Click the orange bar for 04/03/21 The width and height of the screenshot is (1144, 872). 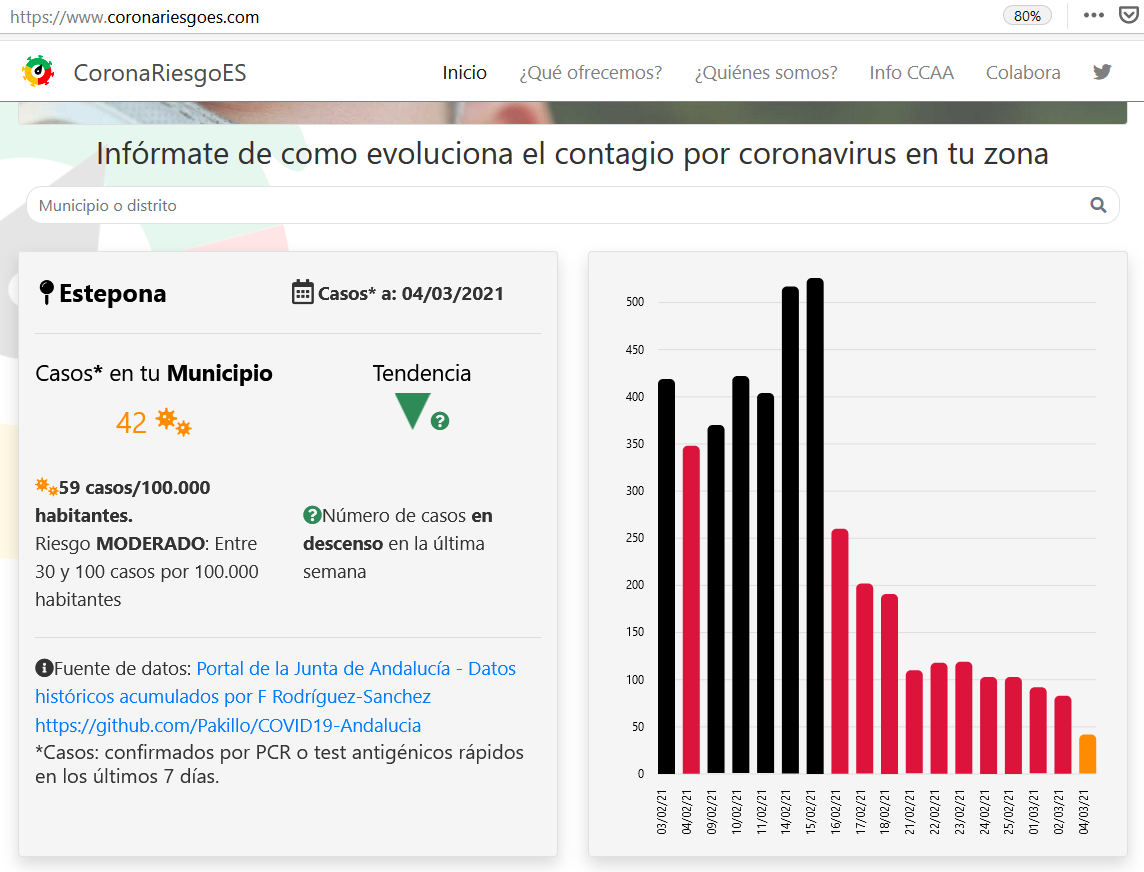coord(1087,754)
